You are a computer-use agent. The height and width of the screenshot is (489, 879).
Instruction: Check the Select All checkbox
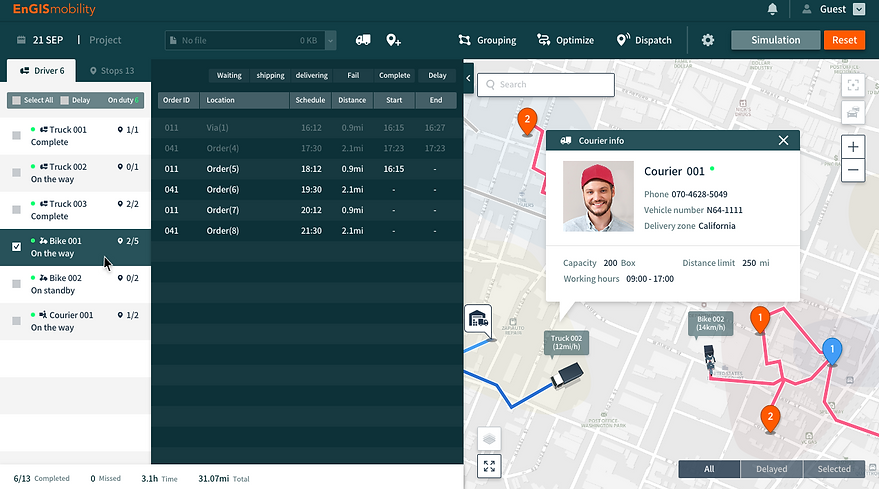pos(15,100)
